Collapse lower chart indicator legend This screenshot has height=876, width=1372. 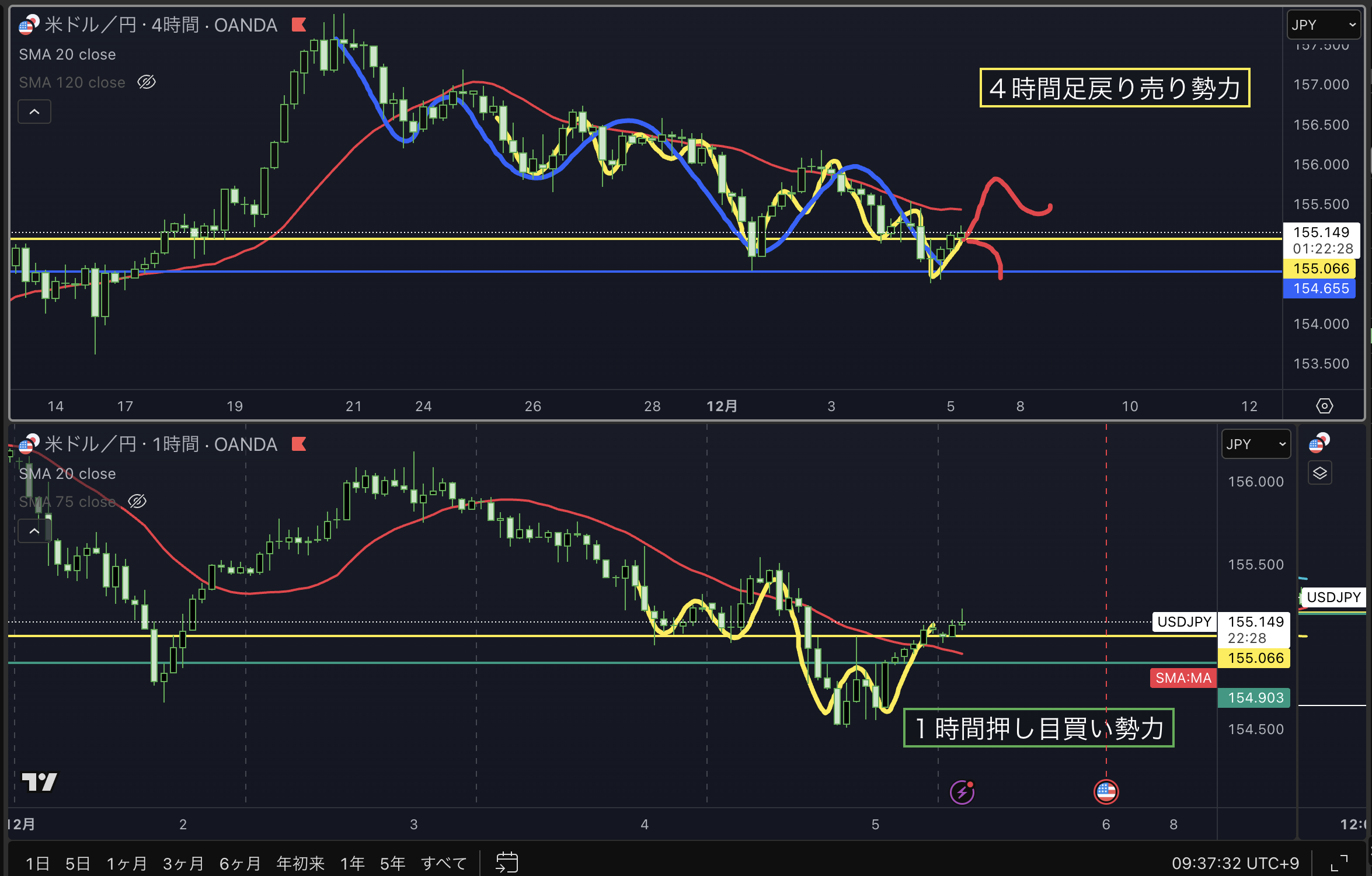pos(34,531)
